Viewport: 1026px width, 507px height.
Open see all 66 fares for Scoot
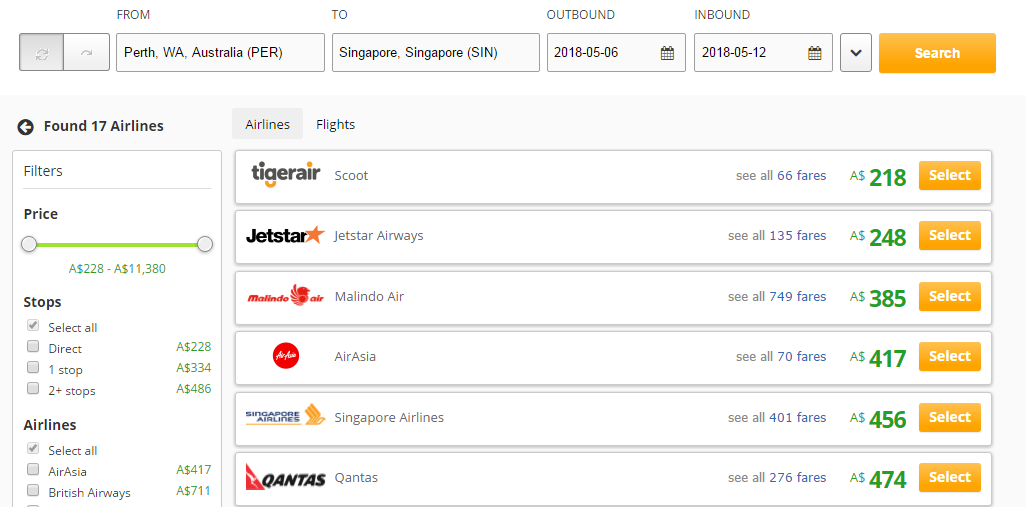(781, 175)
